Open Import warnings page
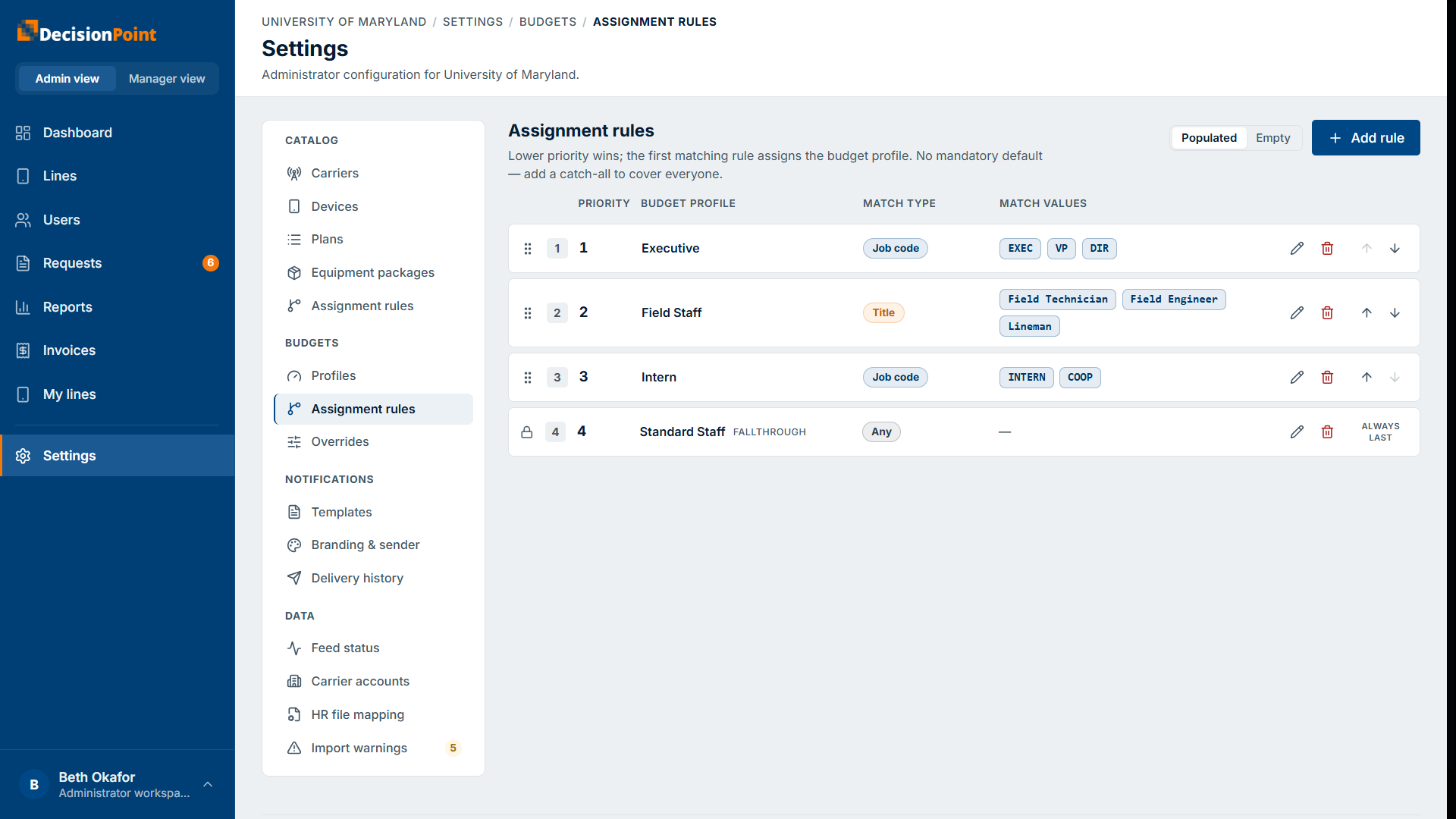 (373, 748)
